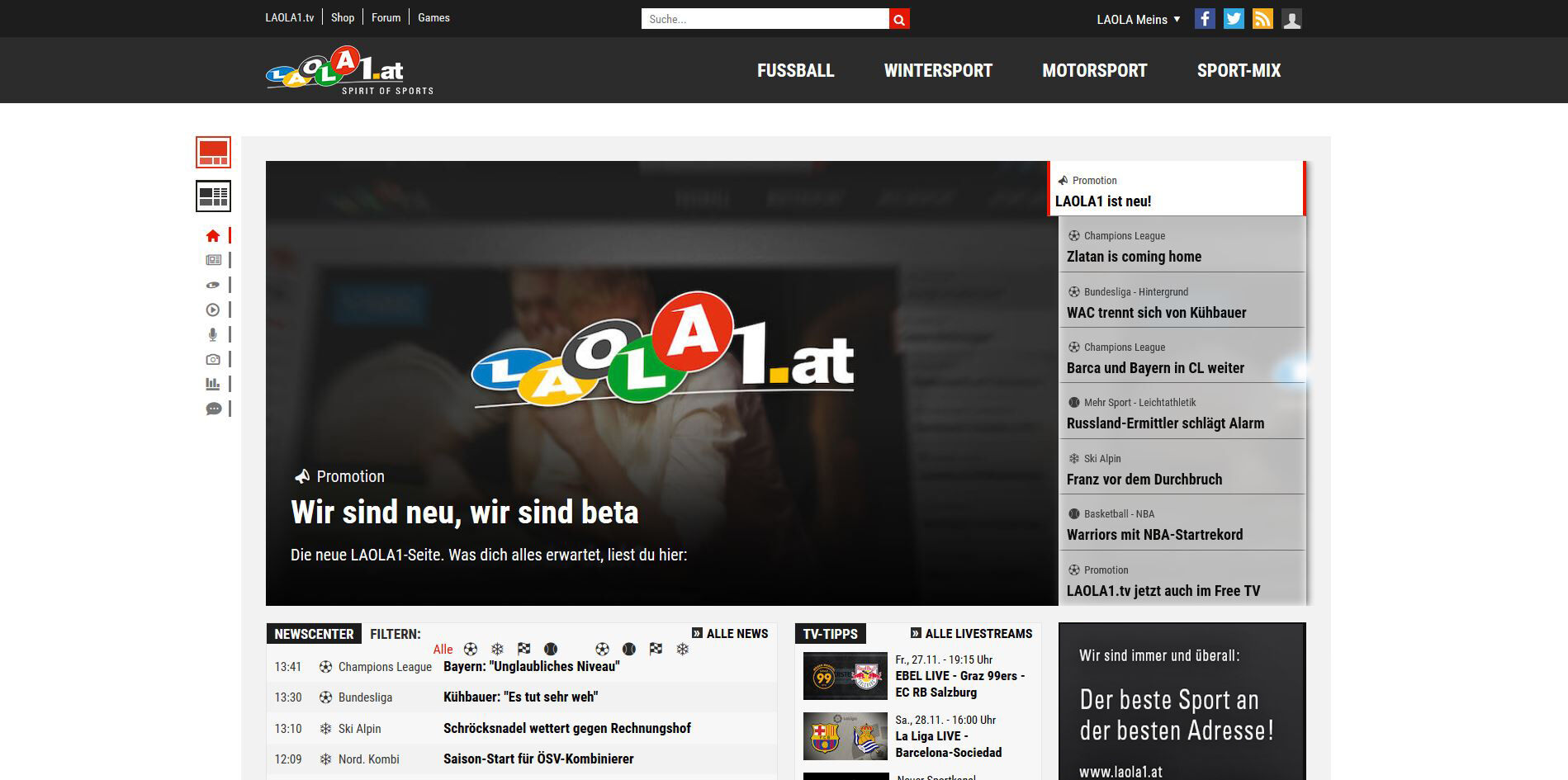Screen dimensions: 1568x780
Task: Click the user profile icon
Action: coord(1291,19)
